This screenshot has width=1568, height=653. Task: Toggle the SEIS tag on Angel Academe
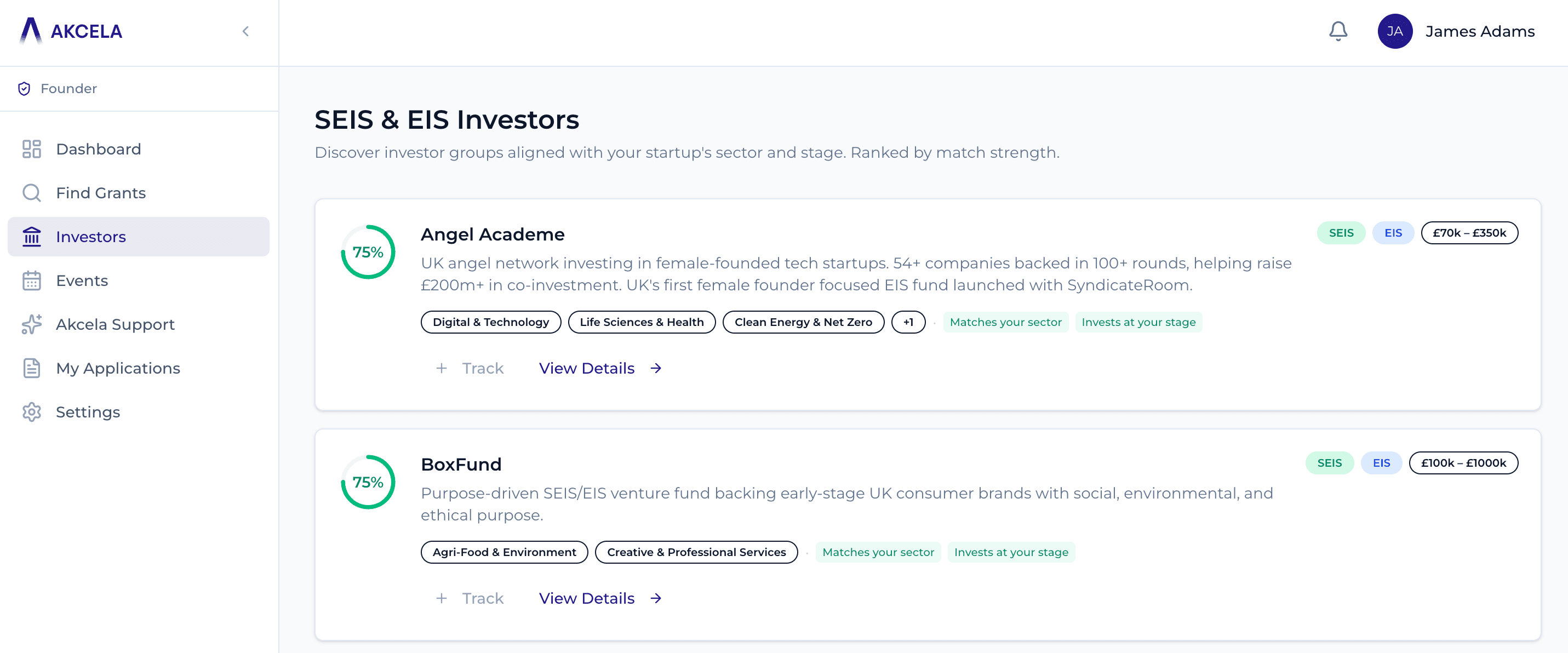(1341, 232)
